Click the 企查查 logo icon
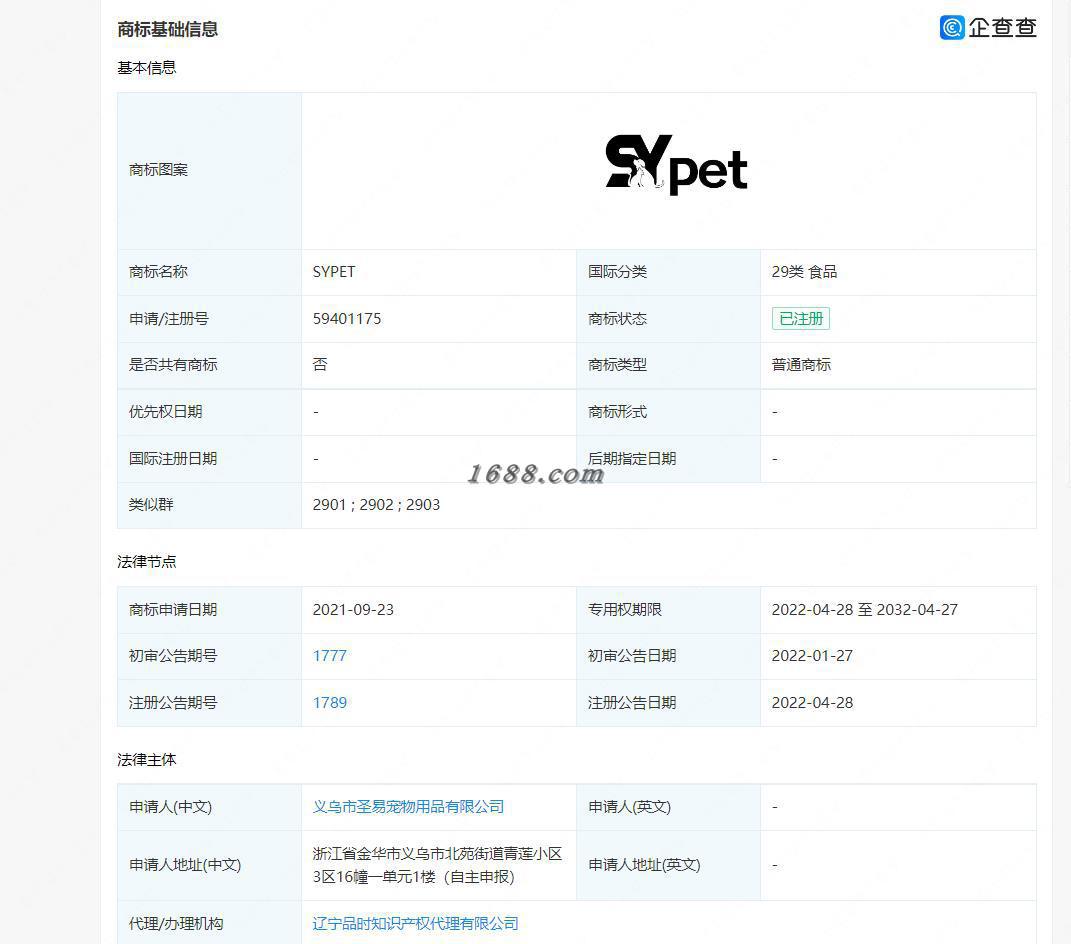 click(952, 27)
